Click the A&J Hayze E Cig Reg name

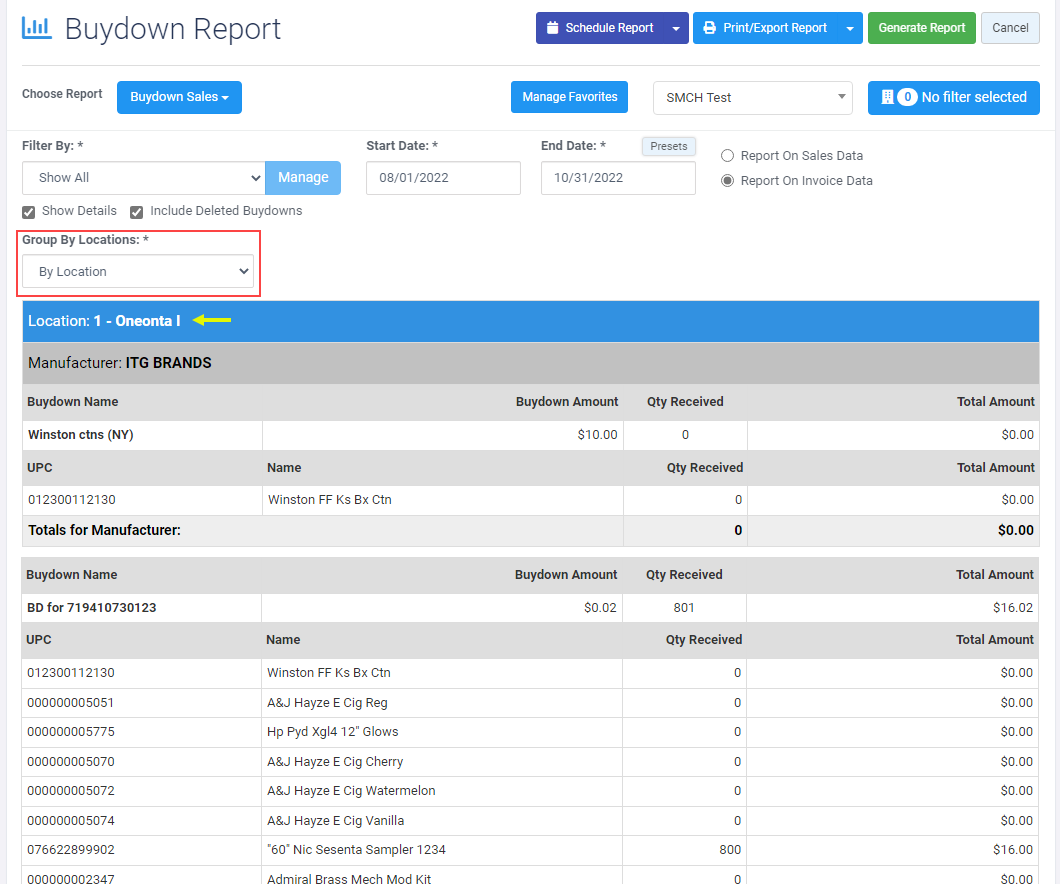(327, 703)
